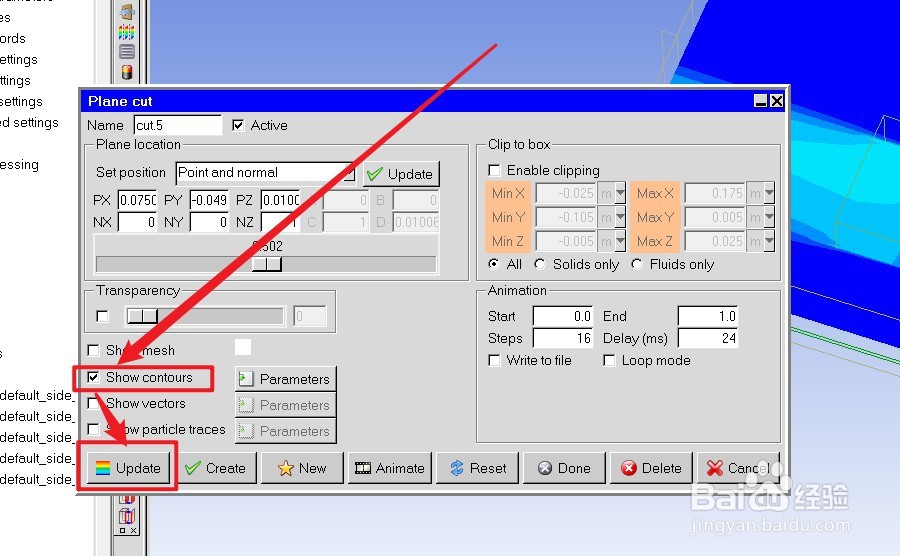Viewport: 900px width, 556px height.
Task: Click the small square below the cube icon
Action: pyautogui.click(x=122, y=531)
